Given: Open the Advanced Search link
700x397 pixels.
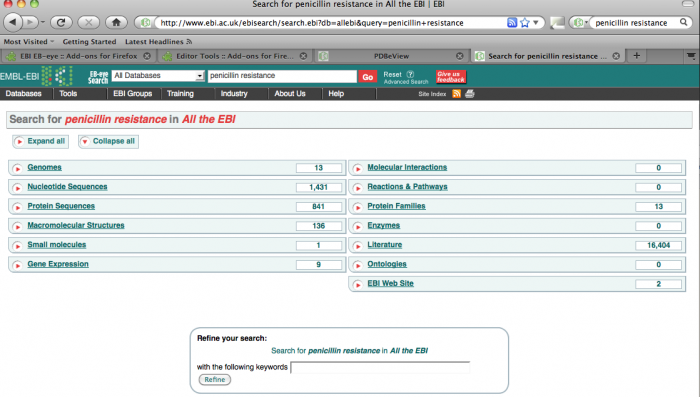Looking at the screenshot, I should tap(406, 82).
